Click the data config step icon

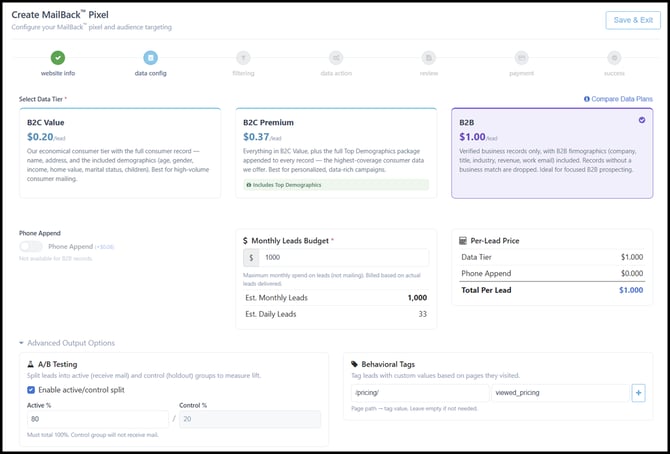(x=150, y=58)
